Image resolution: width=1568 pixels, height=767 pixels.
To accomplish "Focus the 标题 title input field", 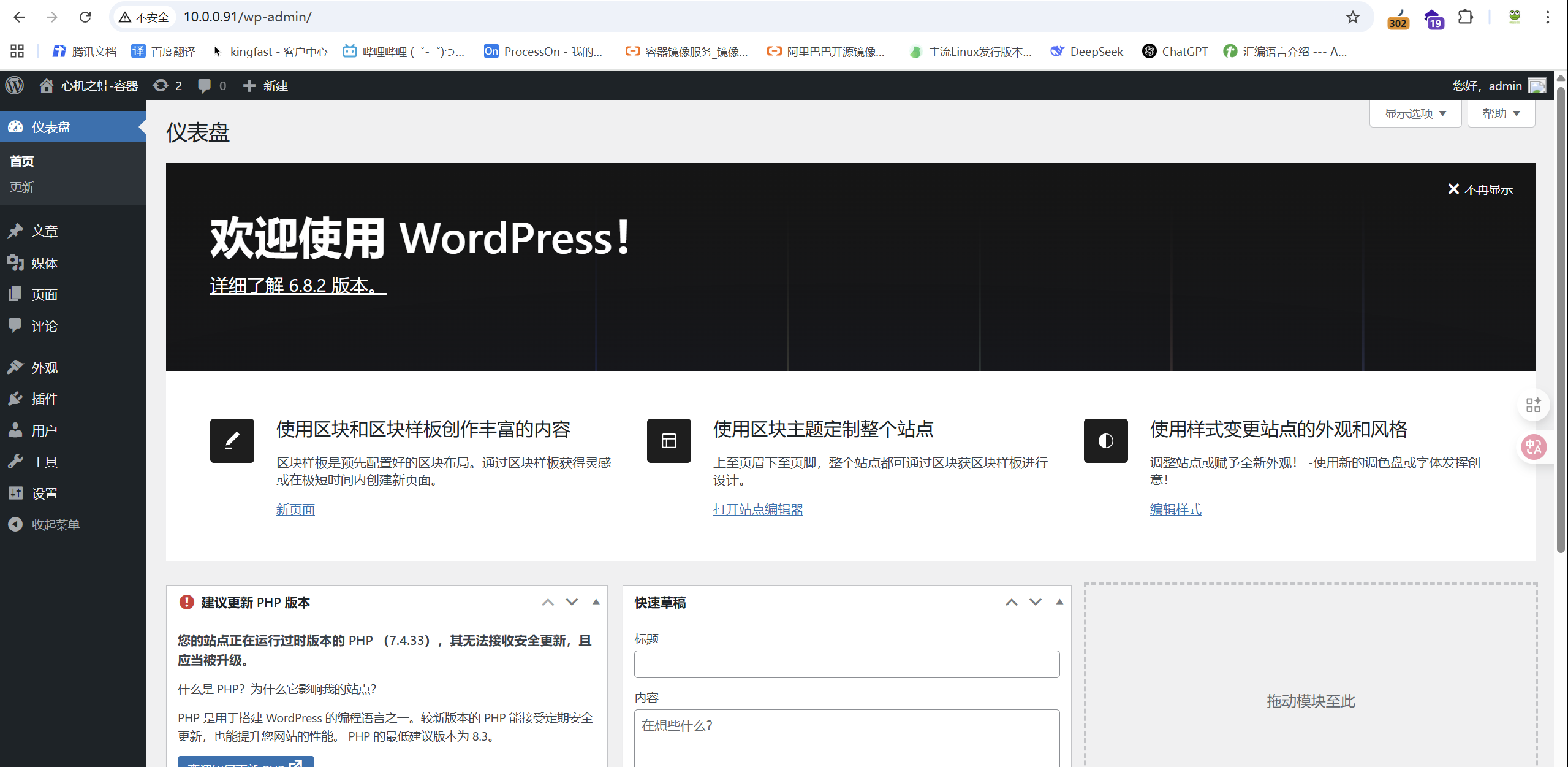I will [847, 664].
